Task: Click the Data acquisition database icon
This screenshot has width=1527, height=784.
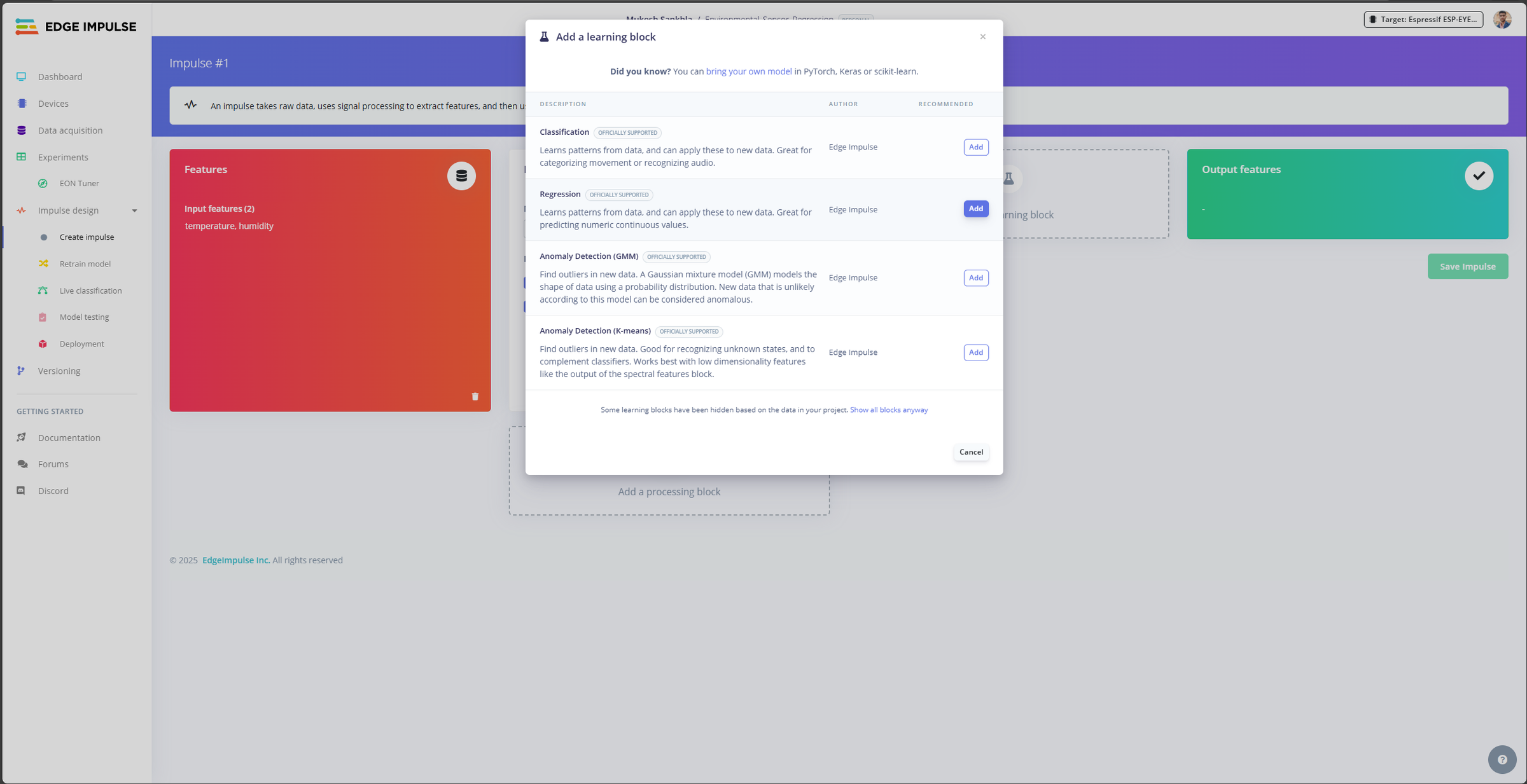Action: click(22, 130)
